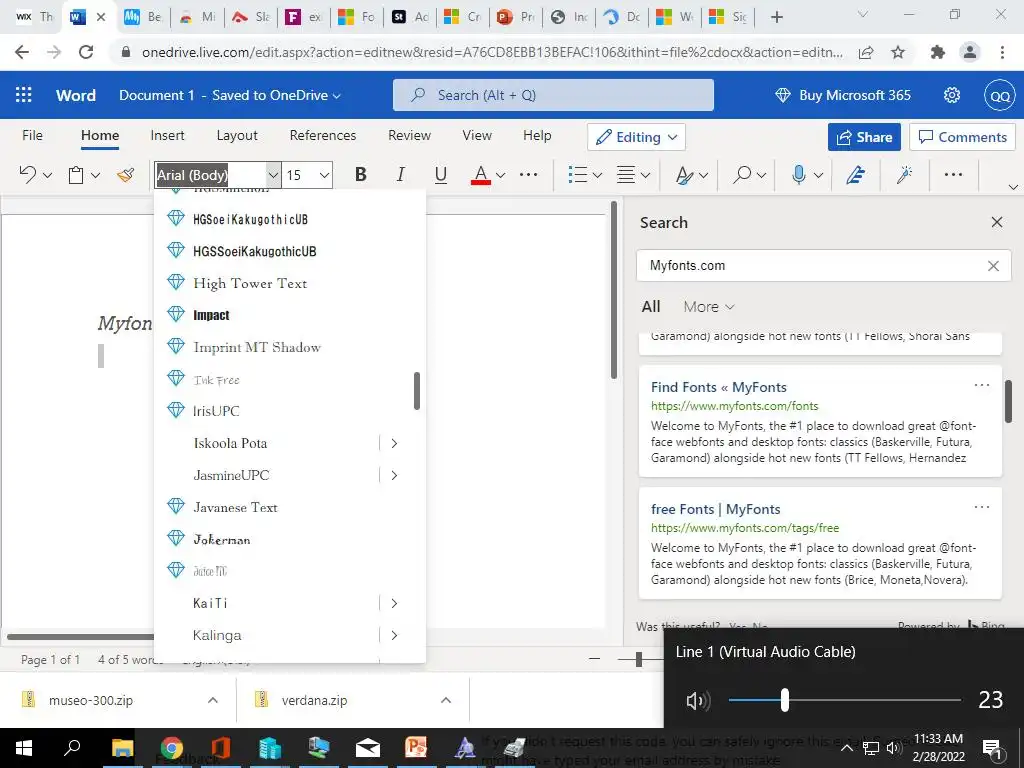Open the Styles icon
Image resolution: width=1024 pixels, height=768 pixels.
point(684,174)
